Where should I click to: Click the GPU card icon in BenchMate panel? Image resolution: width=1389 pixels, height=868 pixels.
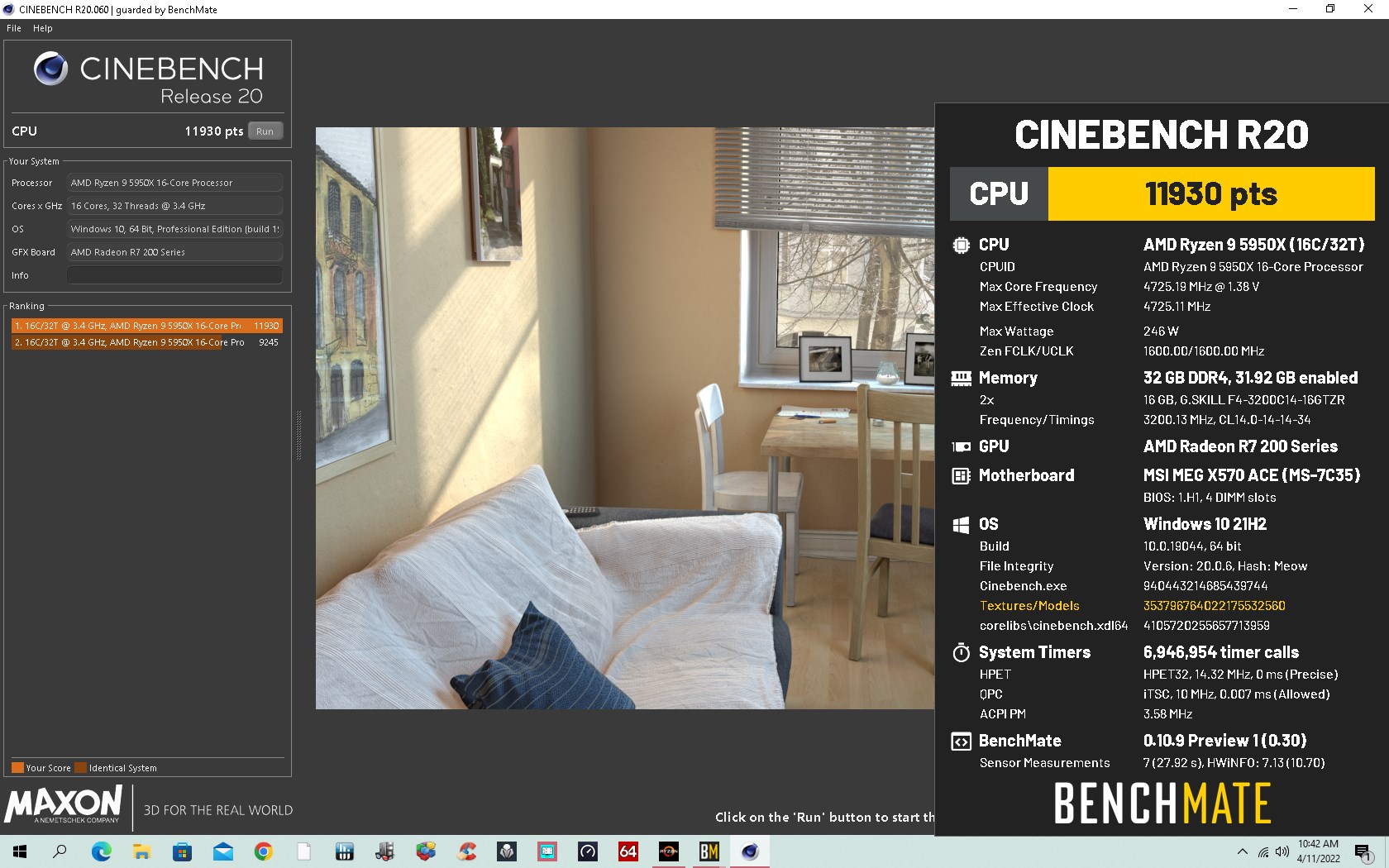pyautogui.click(x=961, y=446)
